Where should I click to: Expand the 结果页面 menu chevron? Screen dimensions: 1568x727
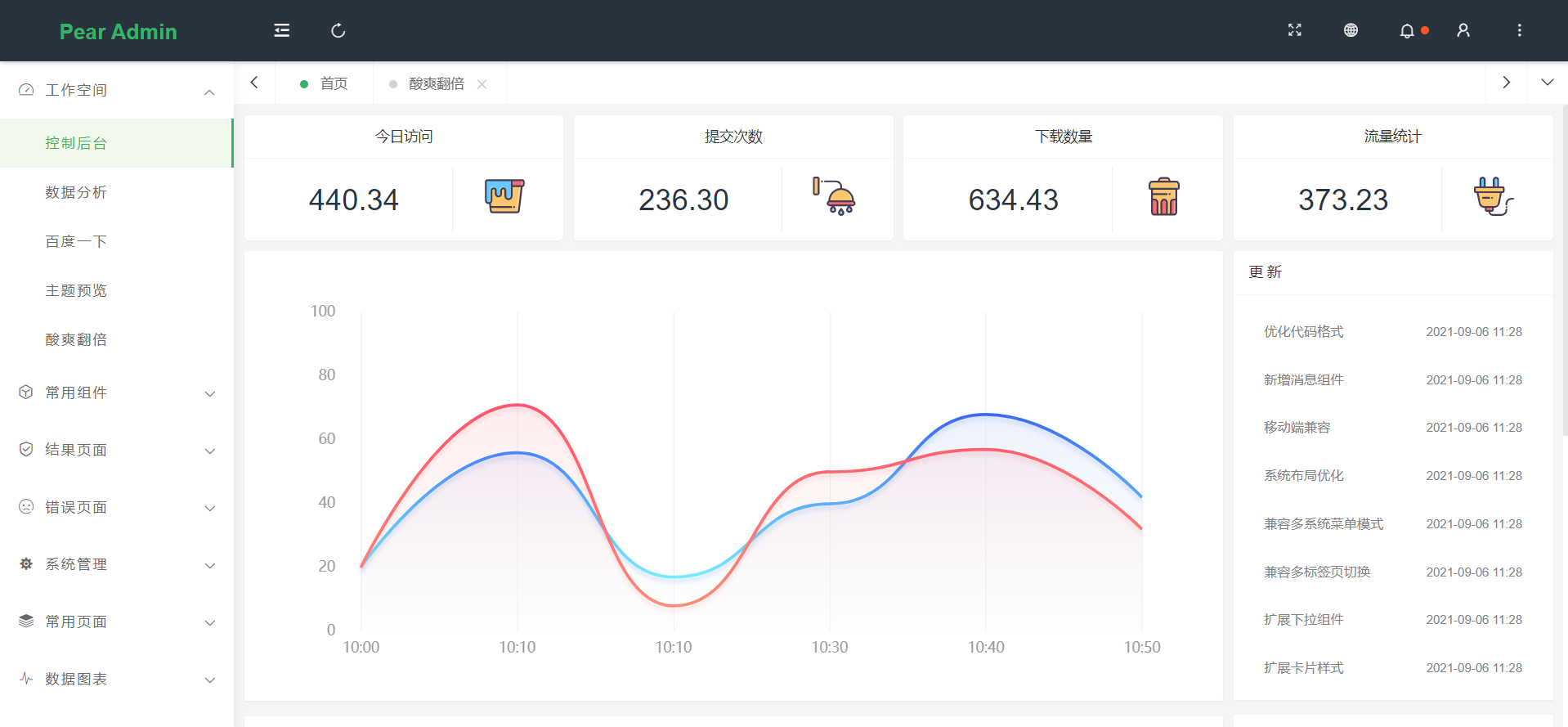[210, 451]
